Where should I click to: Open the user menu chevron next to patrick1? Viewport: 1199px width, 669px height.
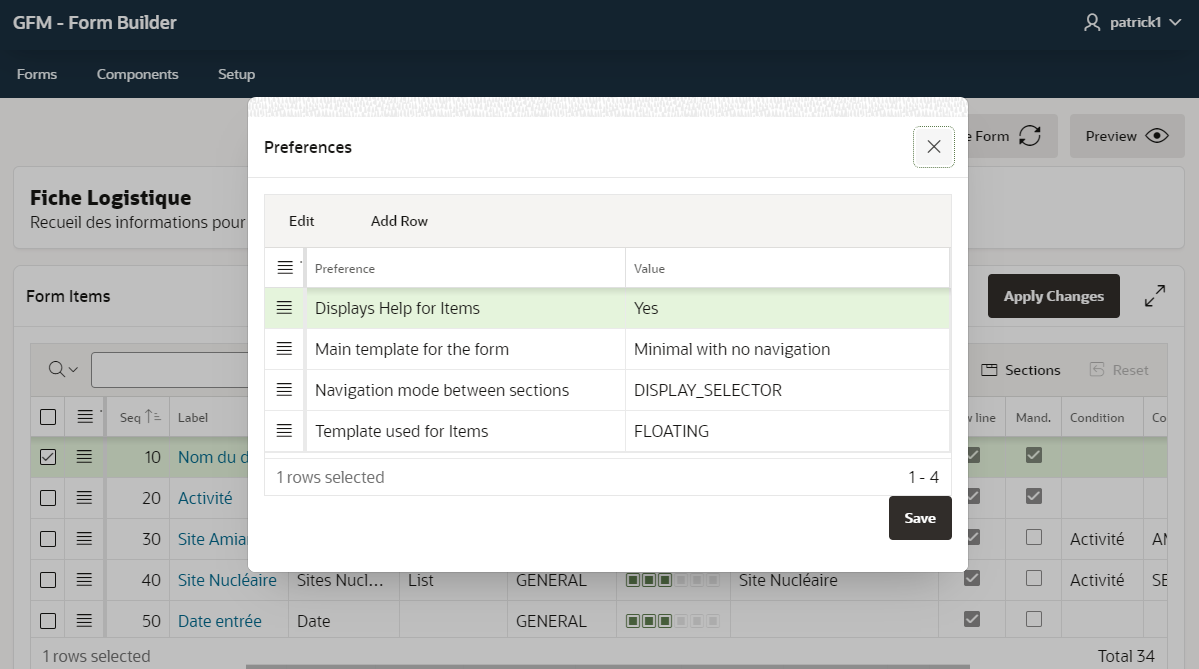coord(1174,20)
